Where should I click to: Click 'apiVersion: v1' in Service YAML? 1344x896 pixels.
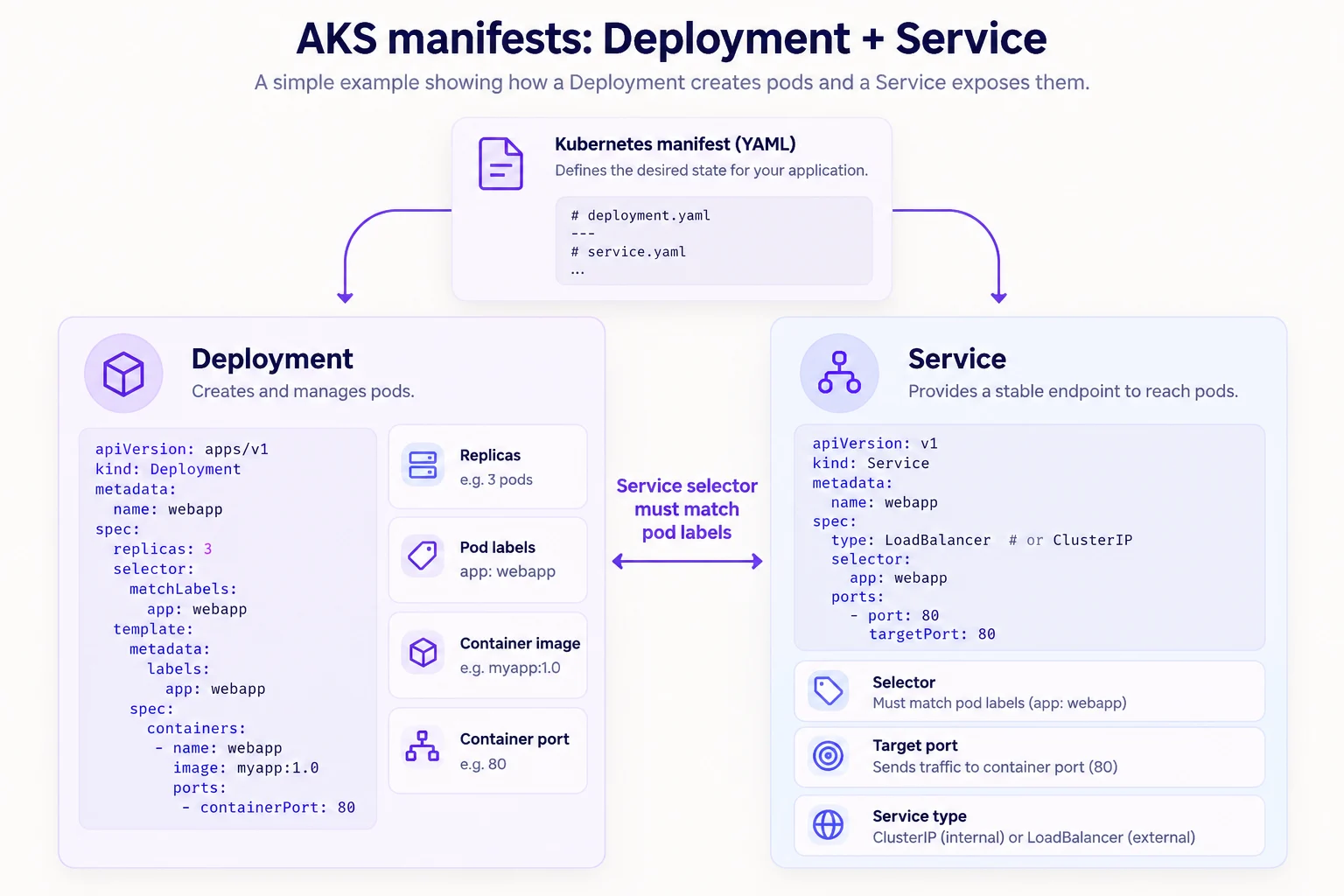875,444
